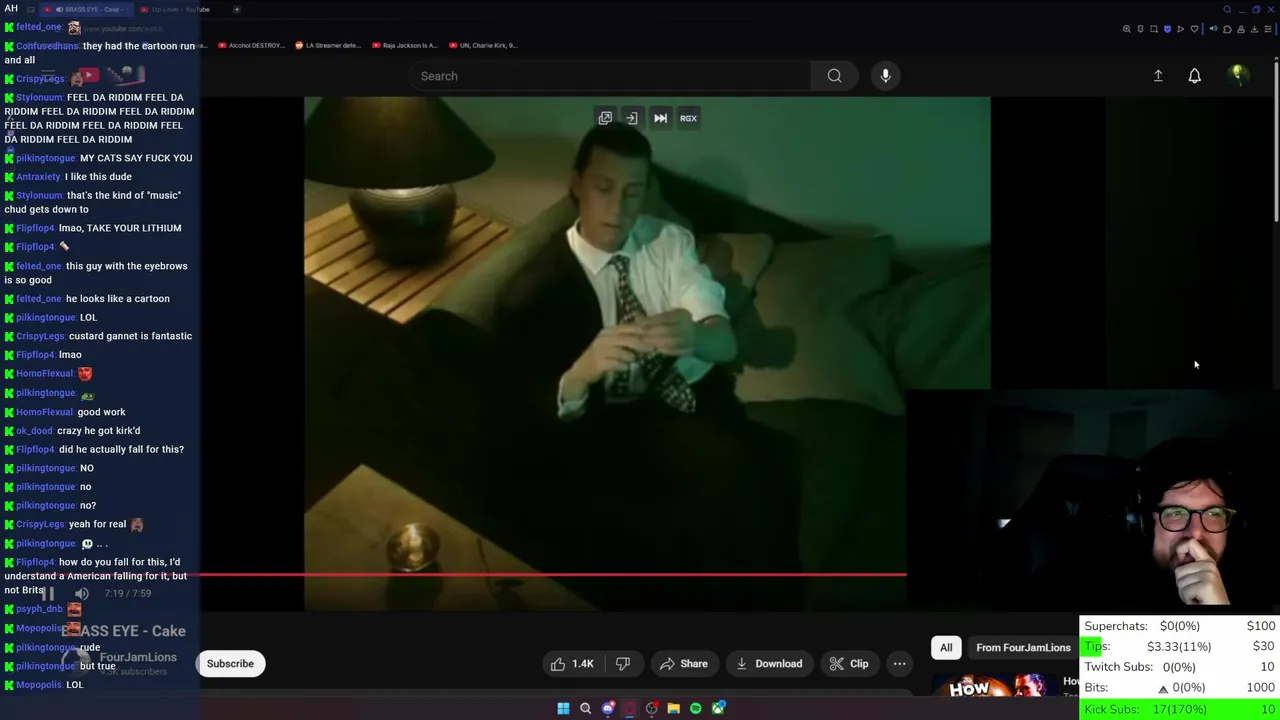The image size is (1280, 720).
Task: Open the more actions ellipsis menu
Action: click(899, 664)
